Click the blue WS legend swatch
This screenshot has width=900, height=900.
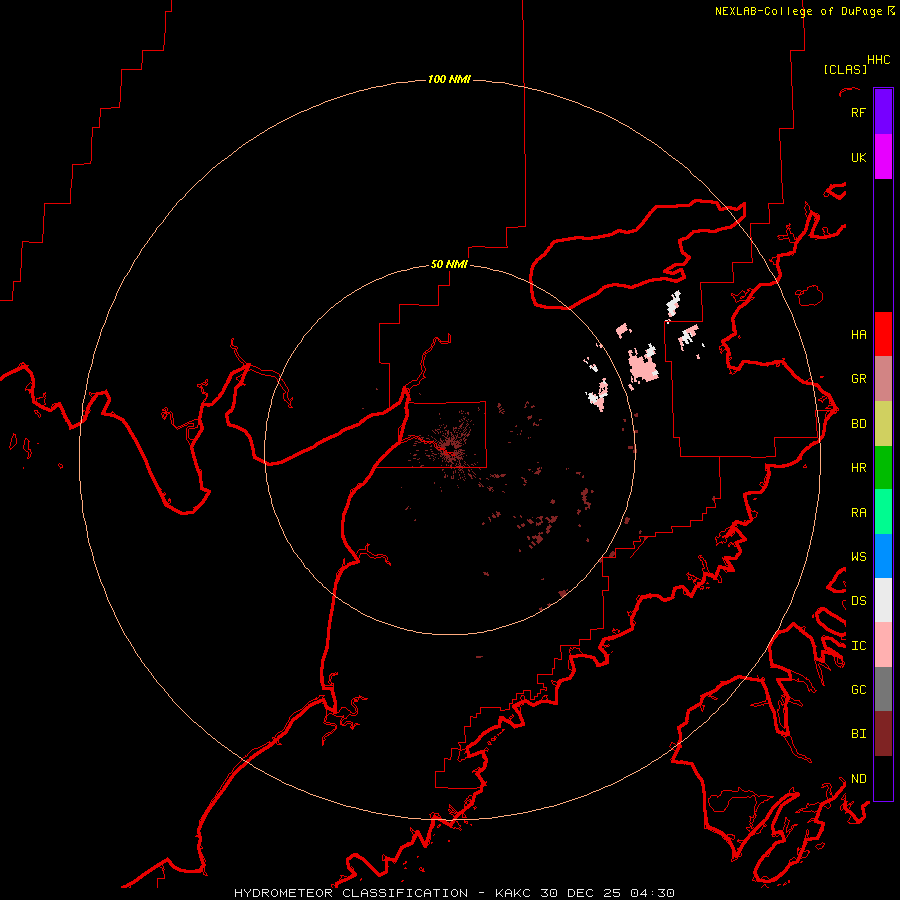pyautogui.click(x=883, y=556)
